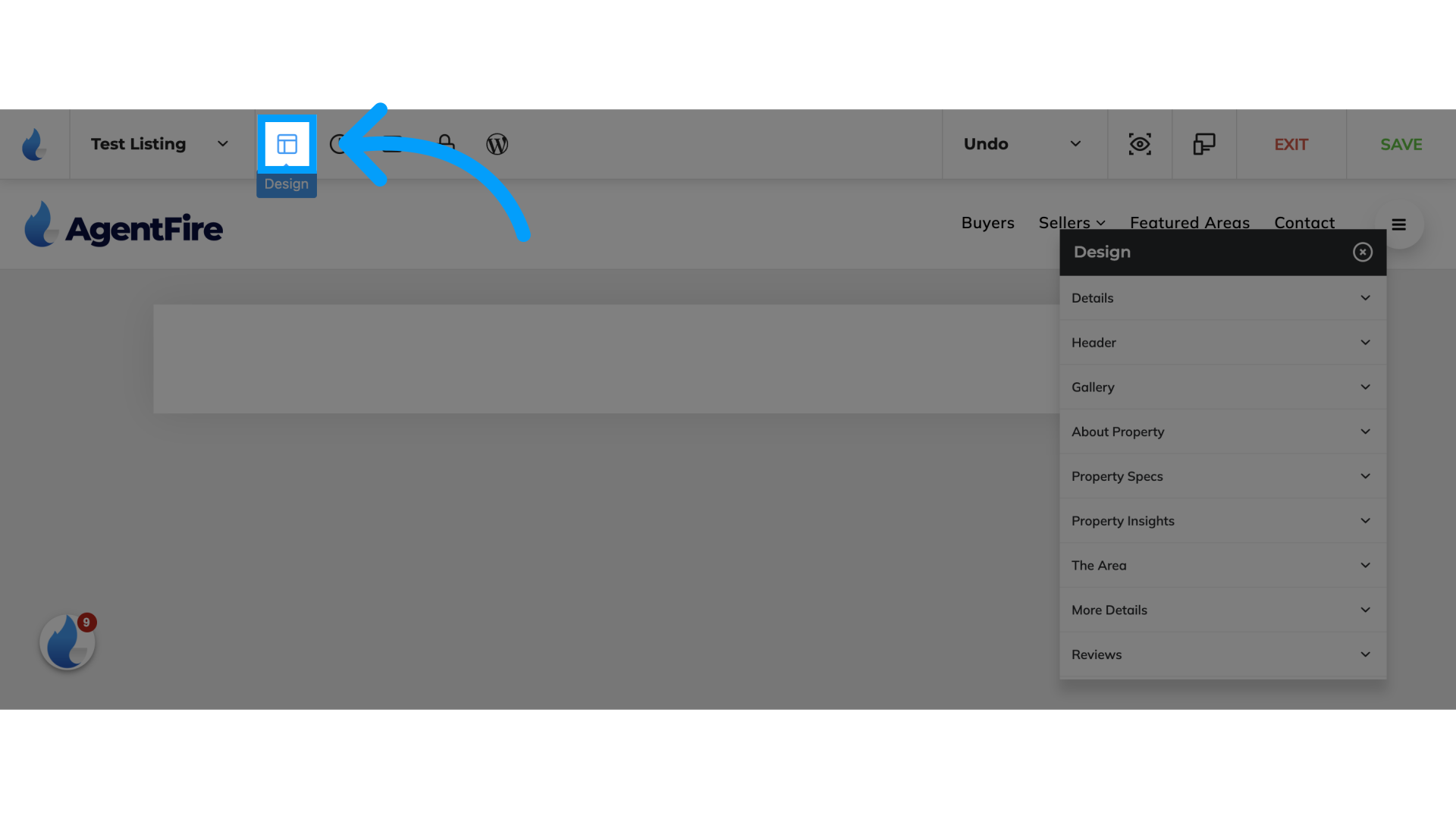Click the notification badge on chat icon
The height and width of the screenshot is (819, 1456).
[86, 622]
